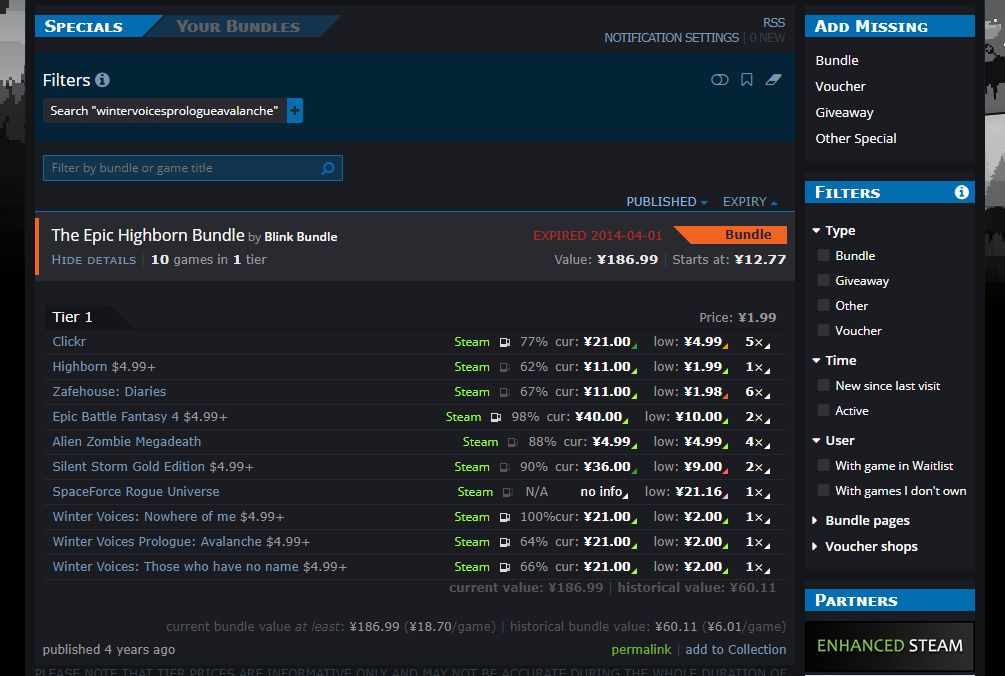Click the magnifier icon in title filter box
The image size is (1005, 676).
point(328,168)
